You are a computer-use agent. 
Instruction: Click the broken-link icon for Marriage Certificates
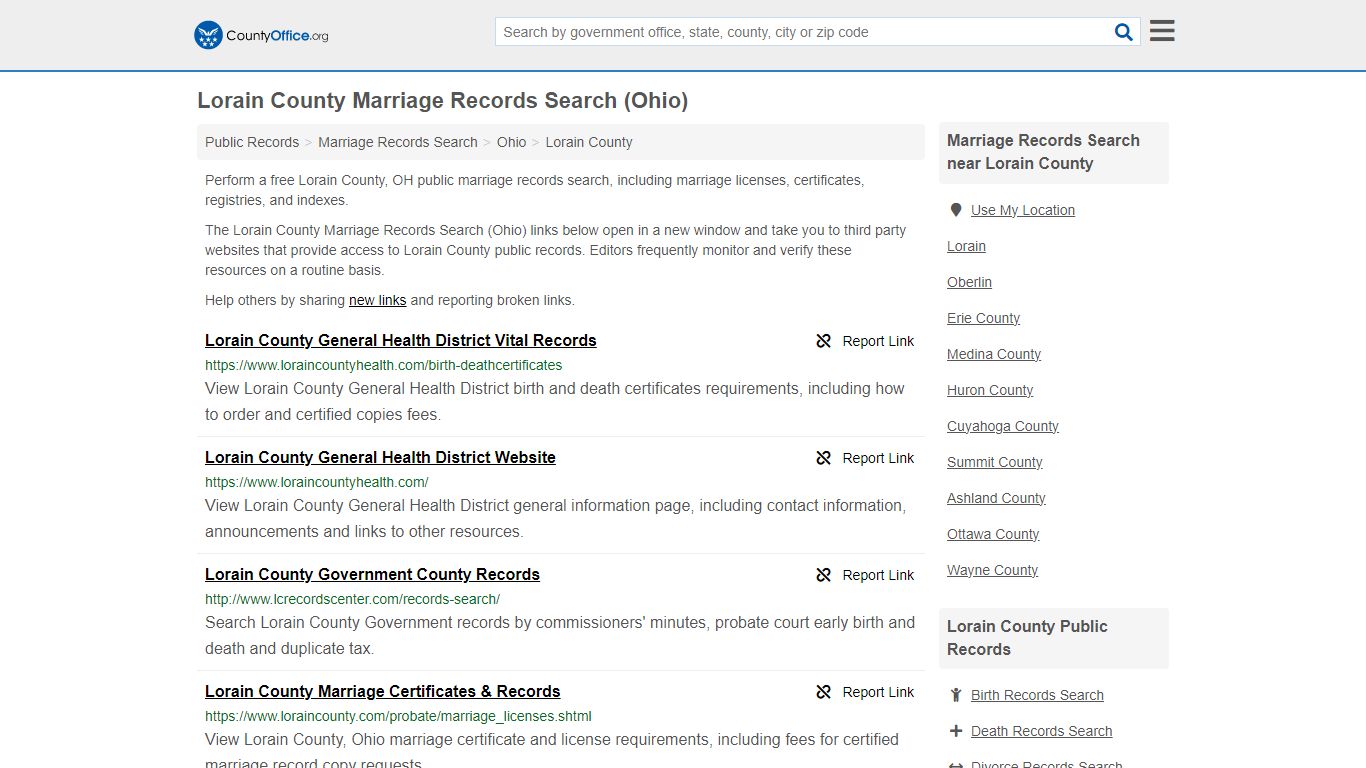[x=824, y=692]
